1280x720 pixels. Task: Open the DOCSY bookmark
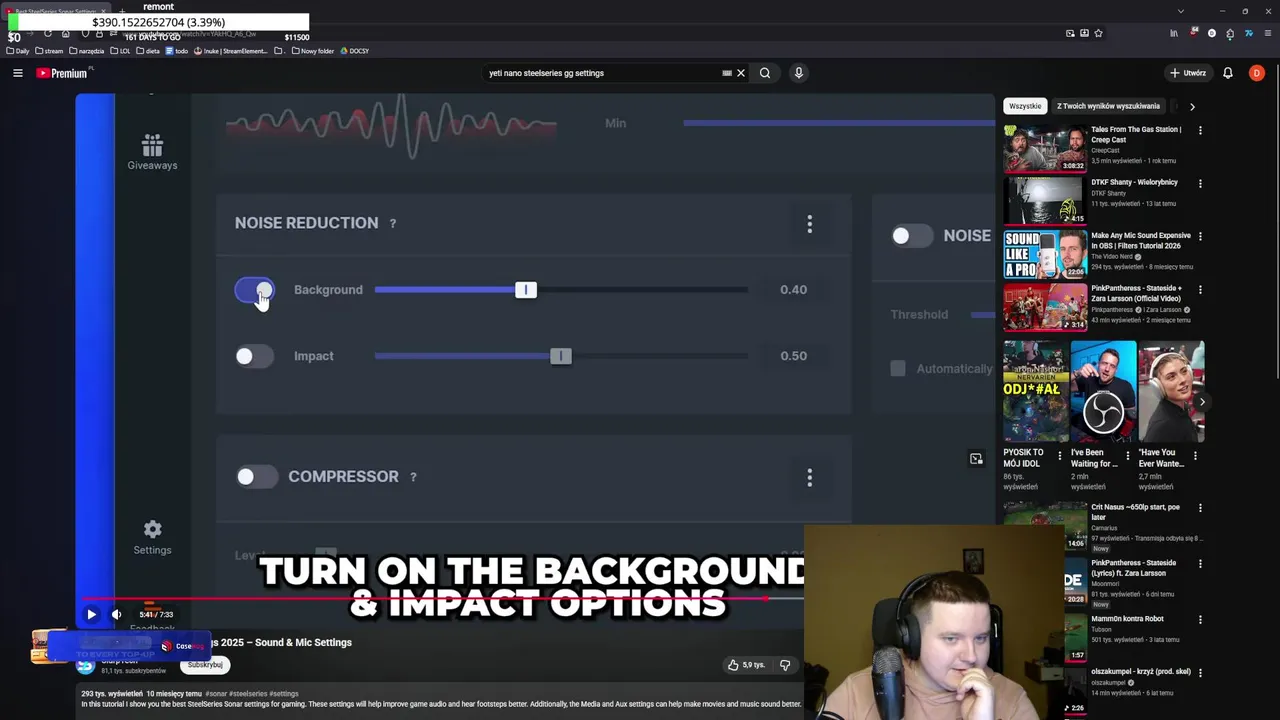coord(355,51)
